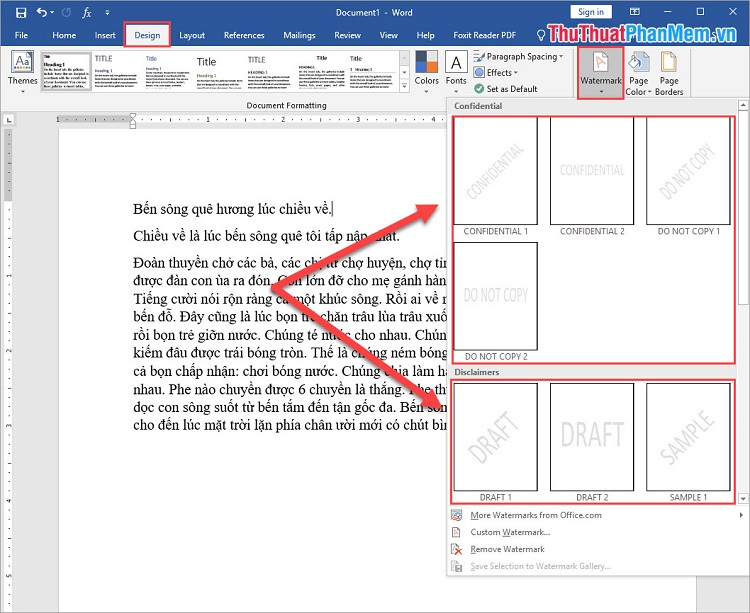Viewport: 750px width, 613px height.
Task: Select the CONFIDENTIAL 1 watermark
Action: tap(496, 177)
